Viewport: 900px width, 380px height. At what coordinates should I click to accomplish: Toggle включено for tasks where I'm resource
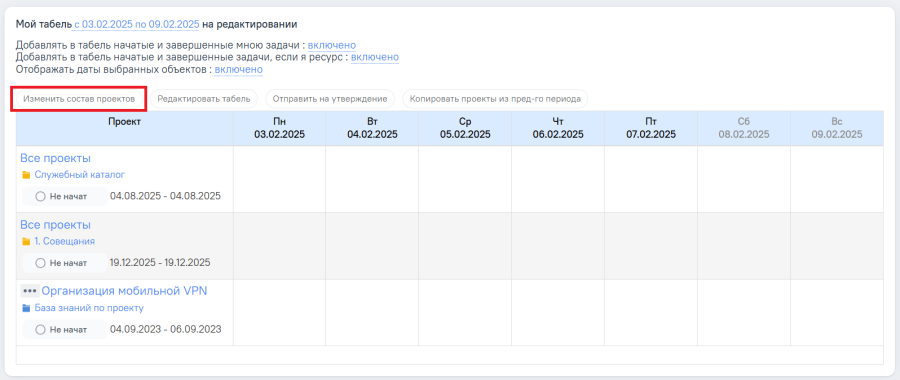click(x=375, y=57)
